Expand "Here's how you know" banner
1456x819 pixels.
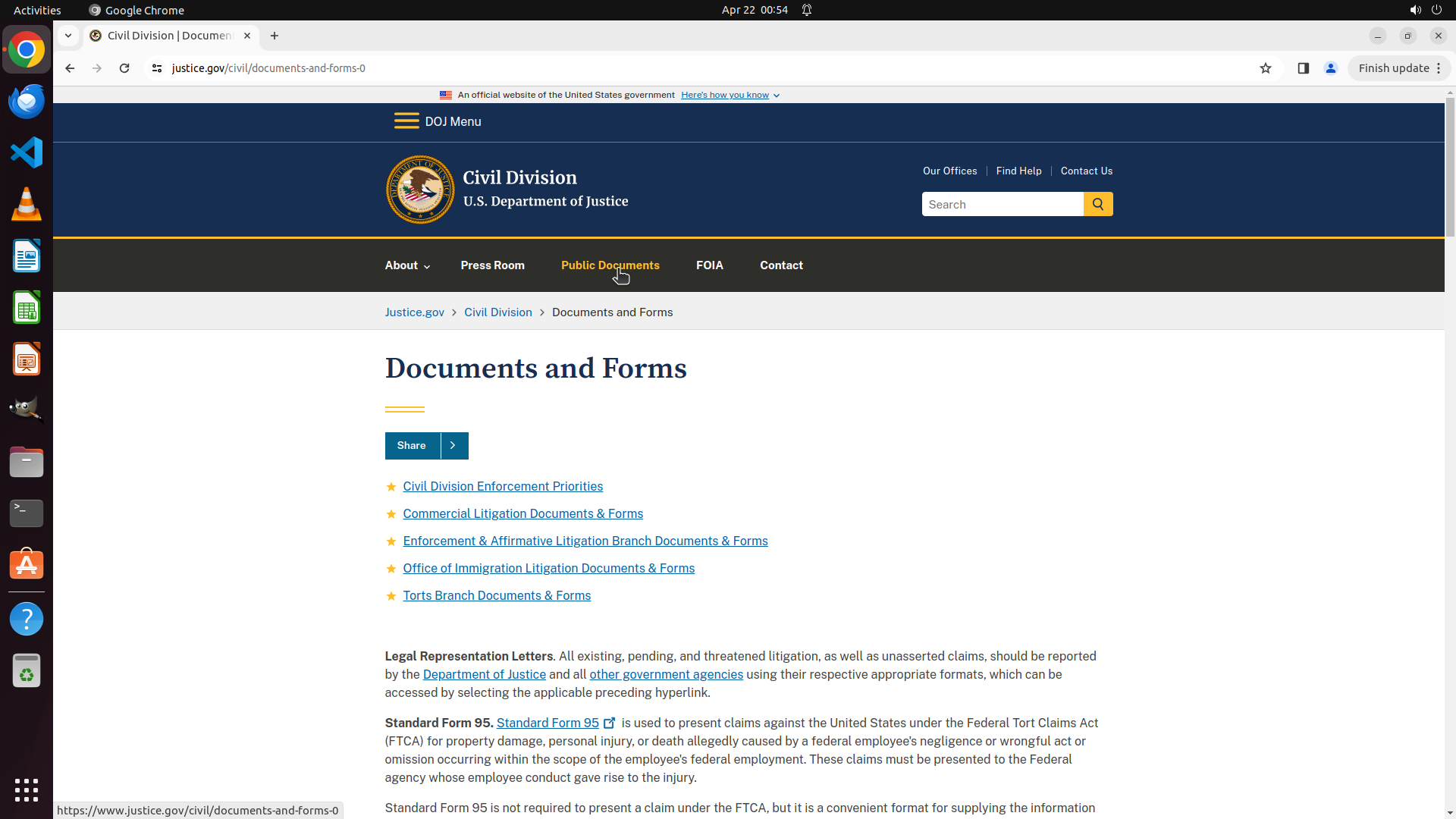[730, 95]
